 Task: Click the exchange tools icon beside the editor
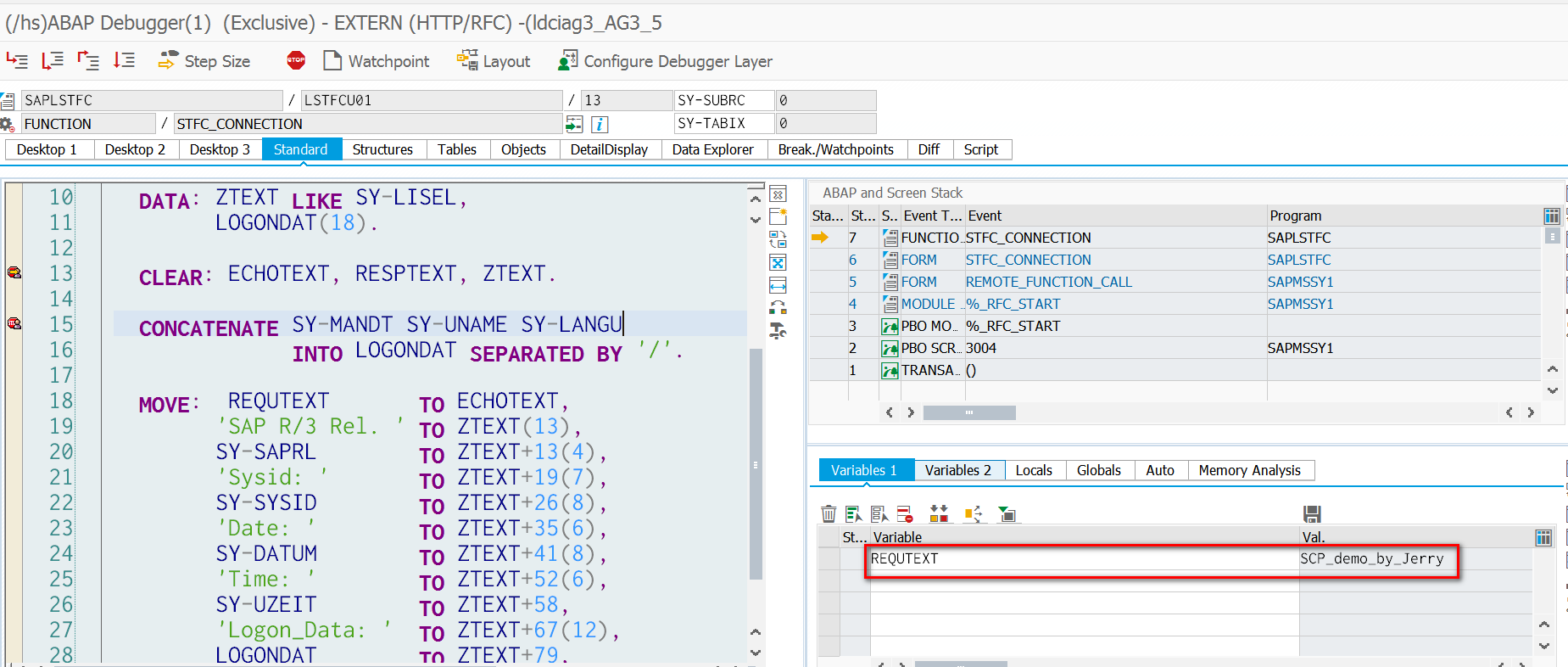(x=778, y=307)
